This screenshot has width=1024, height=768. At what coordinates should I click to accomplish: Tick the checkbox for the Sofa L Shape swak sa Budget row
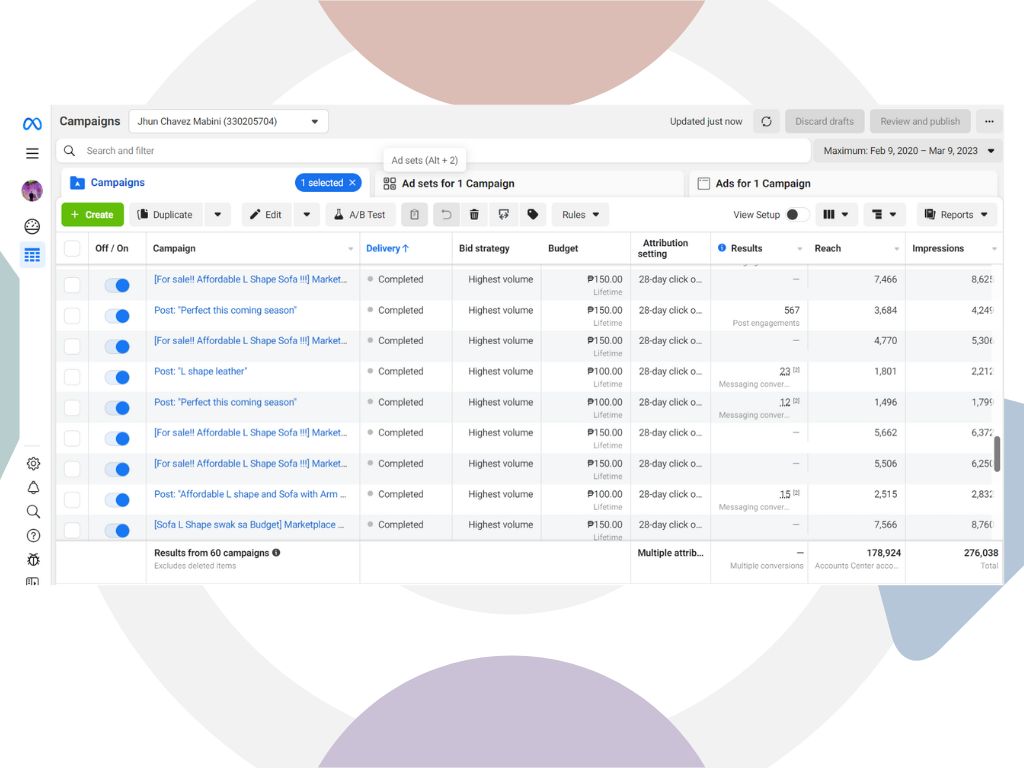click(72, 530)
